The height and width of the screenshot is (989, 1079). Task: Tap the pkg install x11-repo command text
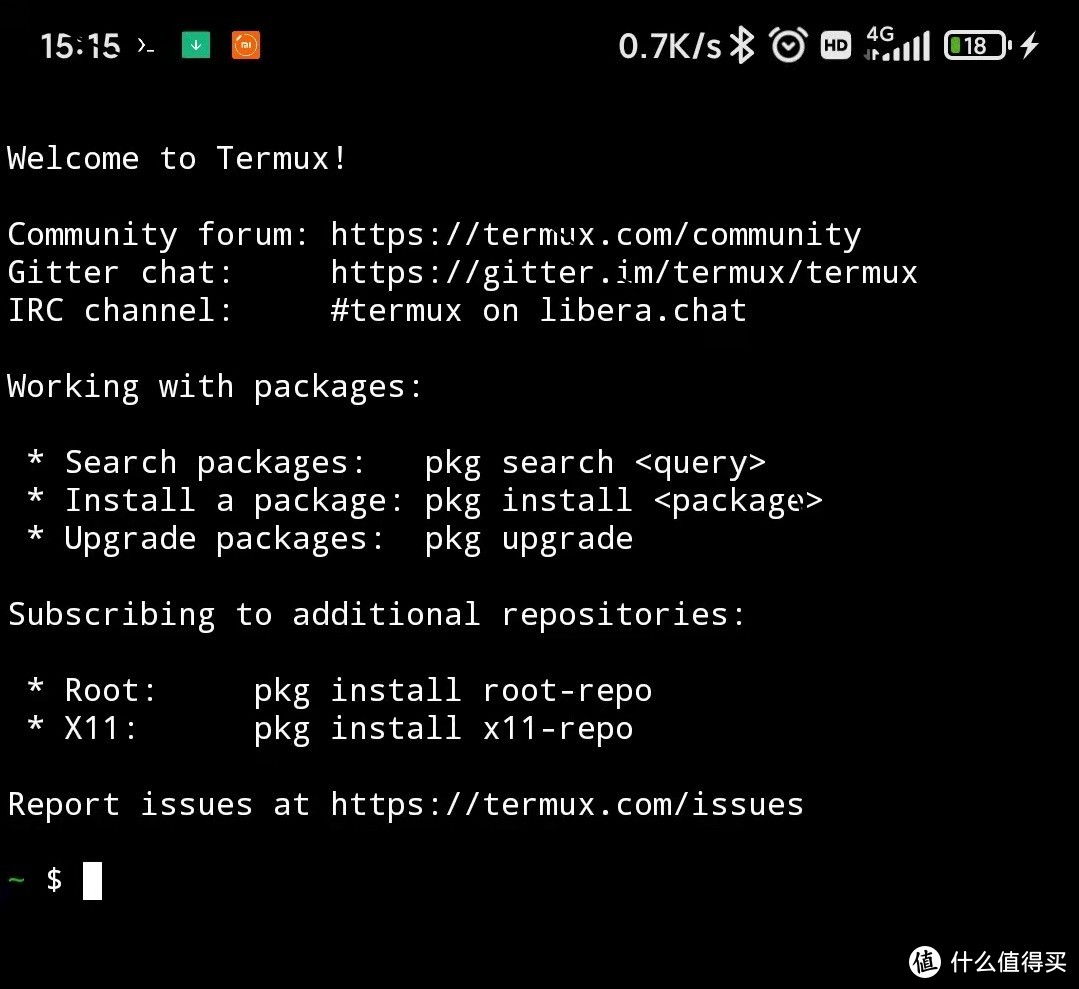click(443, 729)
